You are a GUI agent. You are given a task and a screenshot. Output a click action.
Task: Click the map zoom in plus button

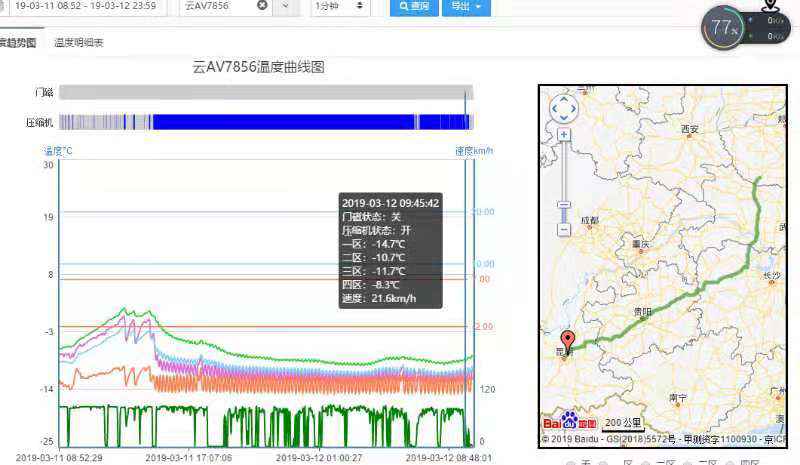coord(564,134)
